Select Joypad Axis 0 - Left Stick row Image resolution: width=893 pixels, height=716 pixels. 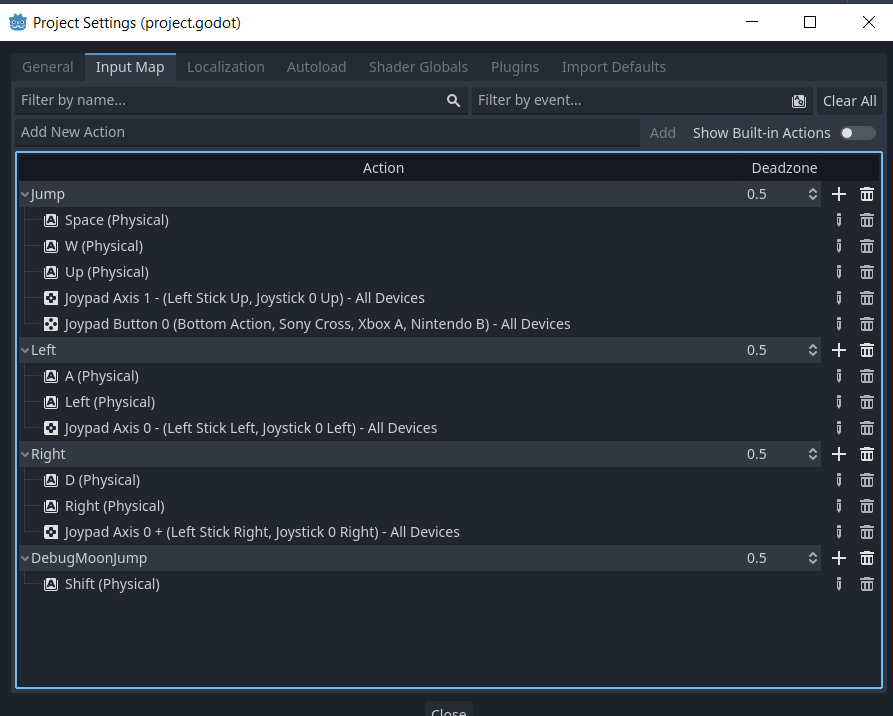420,428
